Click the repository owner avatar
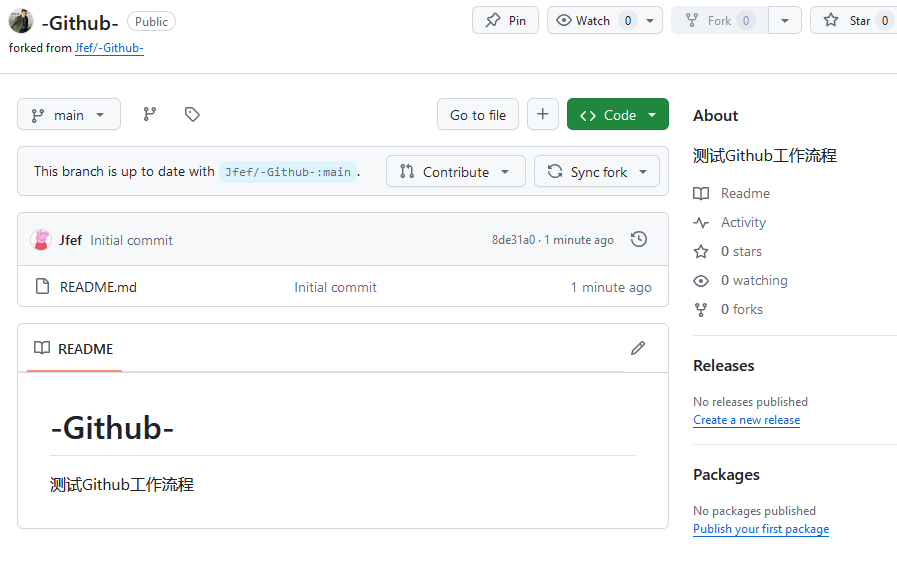The image size is (897, 586). [x=21, y=21]
